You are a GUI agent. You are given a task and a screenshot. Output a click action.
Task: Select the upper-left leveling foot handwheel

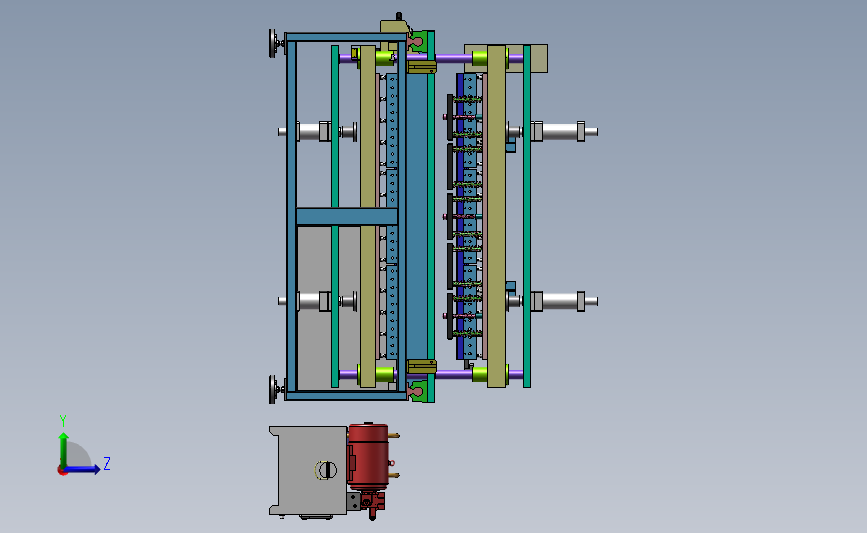click(273, 44)
